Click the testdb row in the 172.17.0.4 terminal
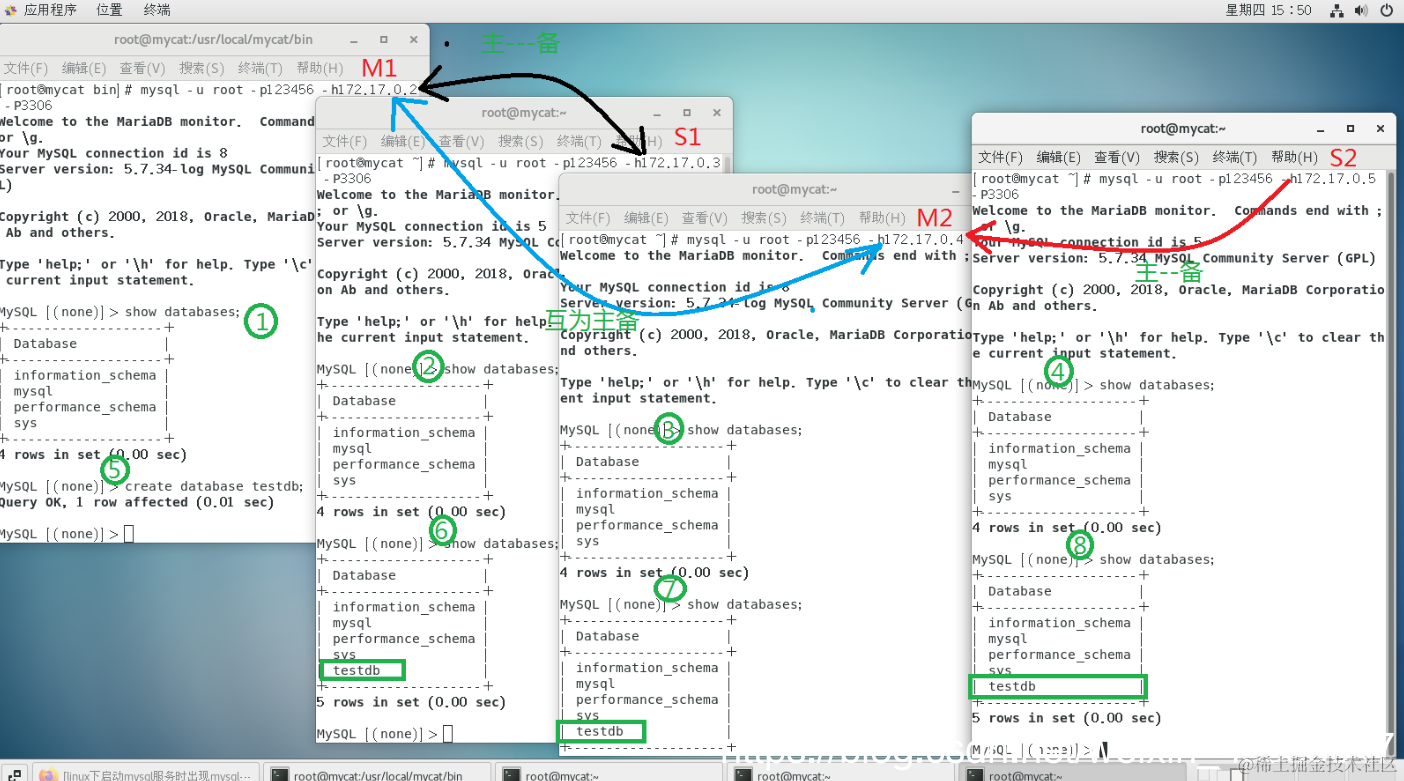This screenshot has height=781, width=1404. coord(600,731)
